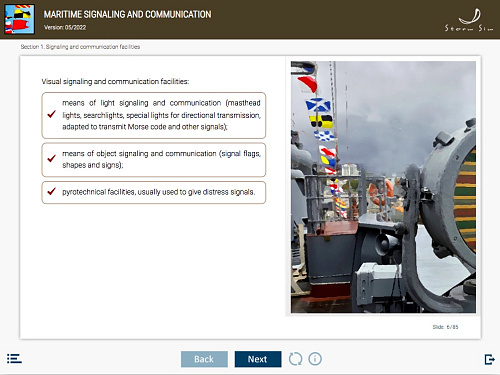Open the table of contents list icon
Viewport: 500px width, 375px height.
(14, 359)
